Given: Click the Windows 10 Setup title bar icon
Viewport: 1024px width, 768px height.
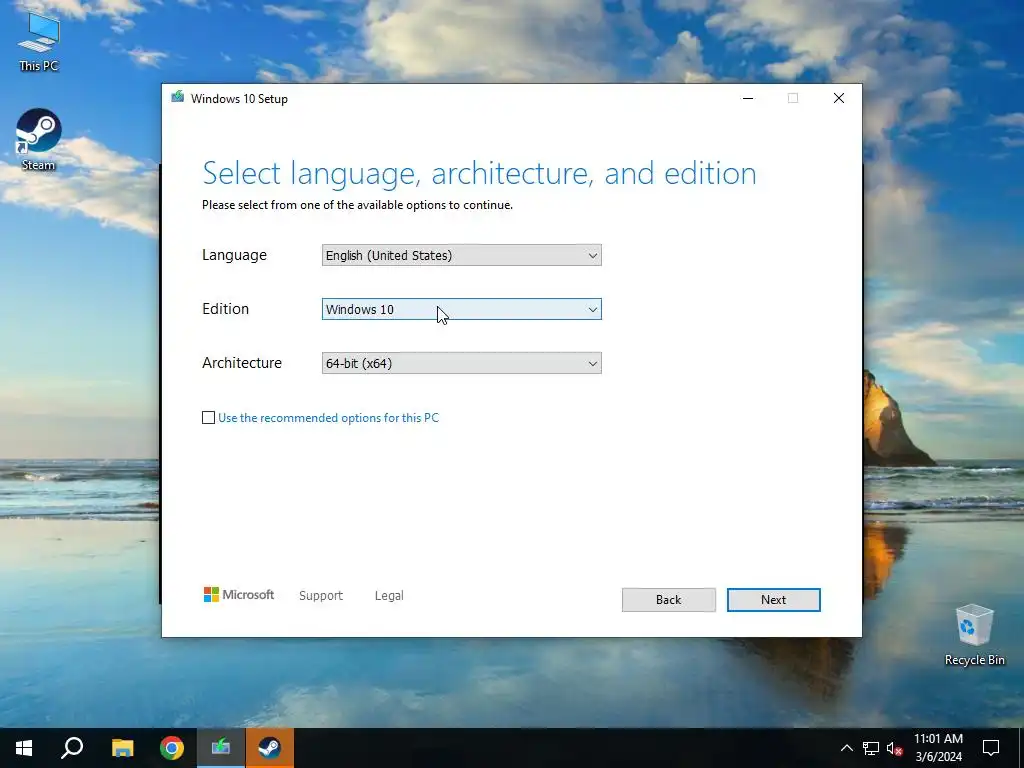Looking at the screenshot, I should point(178,98).
